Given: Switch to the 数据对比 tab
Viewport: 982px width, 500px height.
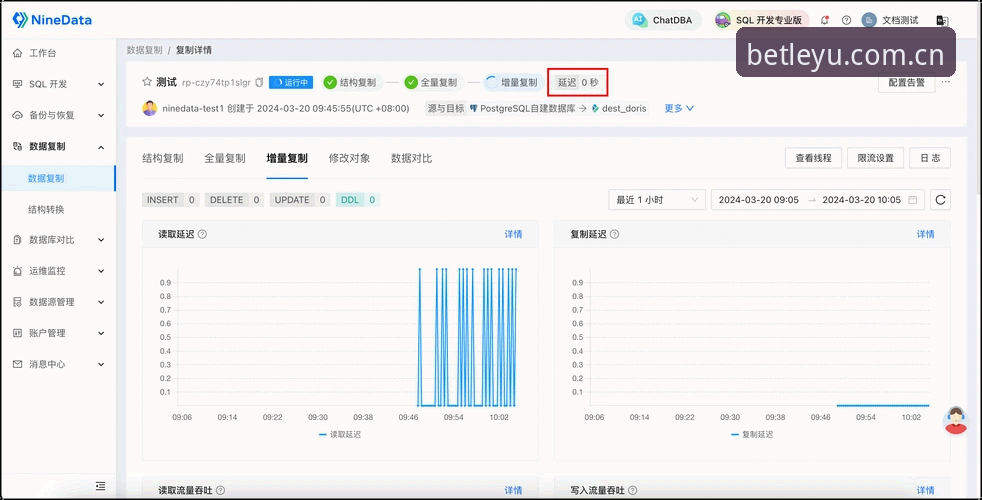Looking at the screenshot, I should point(411,159).
